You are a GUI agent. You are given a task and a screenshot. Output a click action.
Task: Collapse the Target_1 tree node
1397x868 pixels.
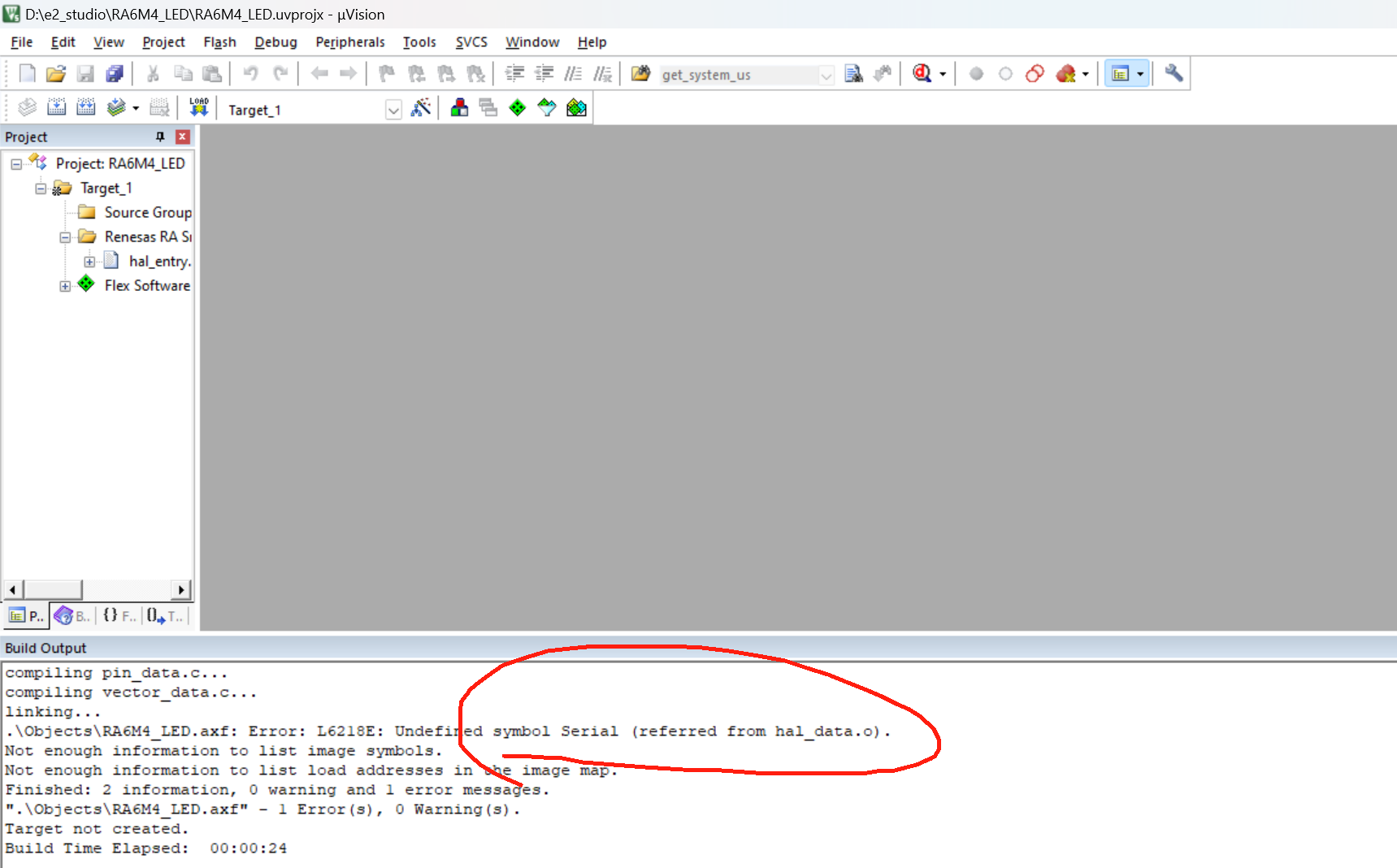pyautogui.click(x=41, y=189)
